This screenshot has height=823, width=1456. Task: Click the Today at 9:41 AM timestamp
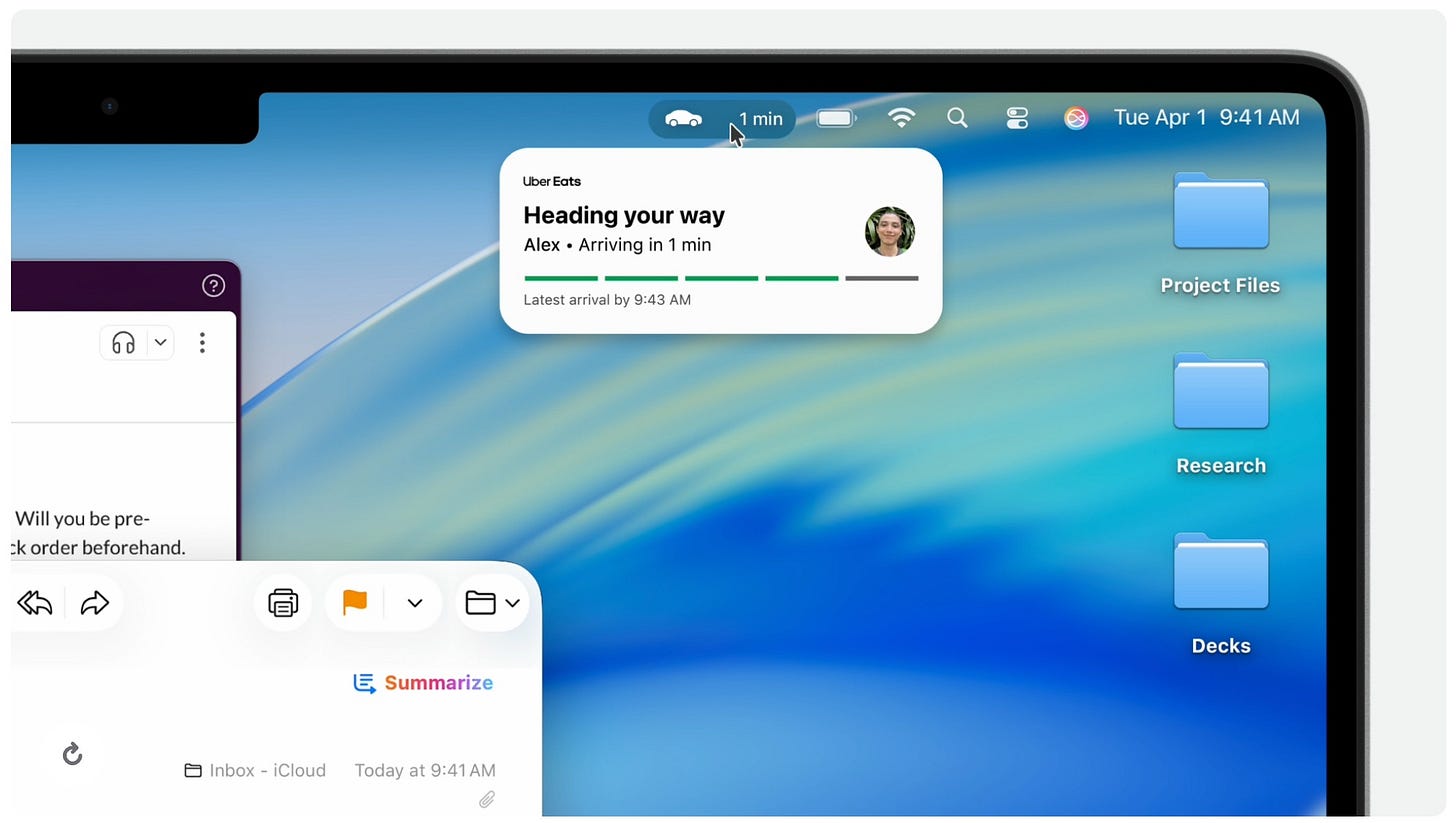click(x=425, y=770)
